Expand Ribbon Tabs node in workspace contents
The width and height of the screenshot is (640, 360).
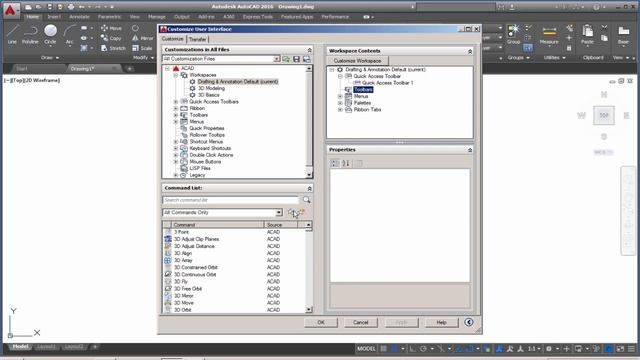[340, 110]
